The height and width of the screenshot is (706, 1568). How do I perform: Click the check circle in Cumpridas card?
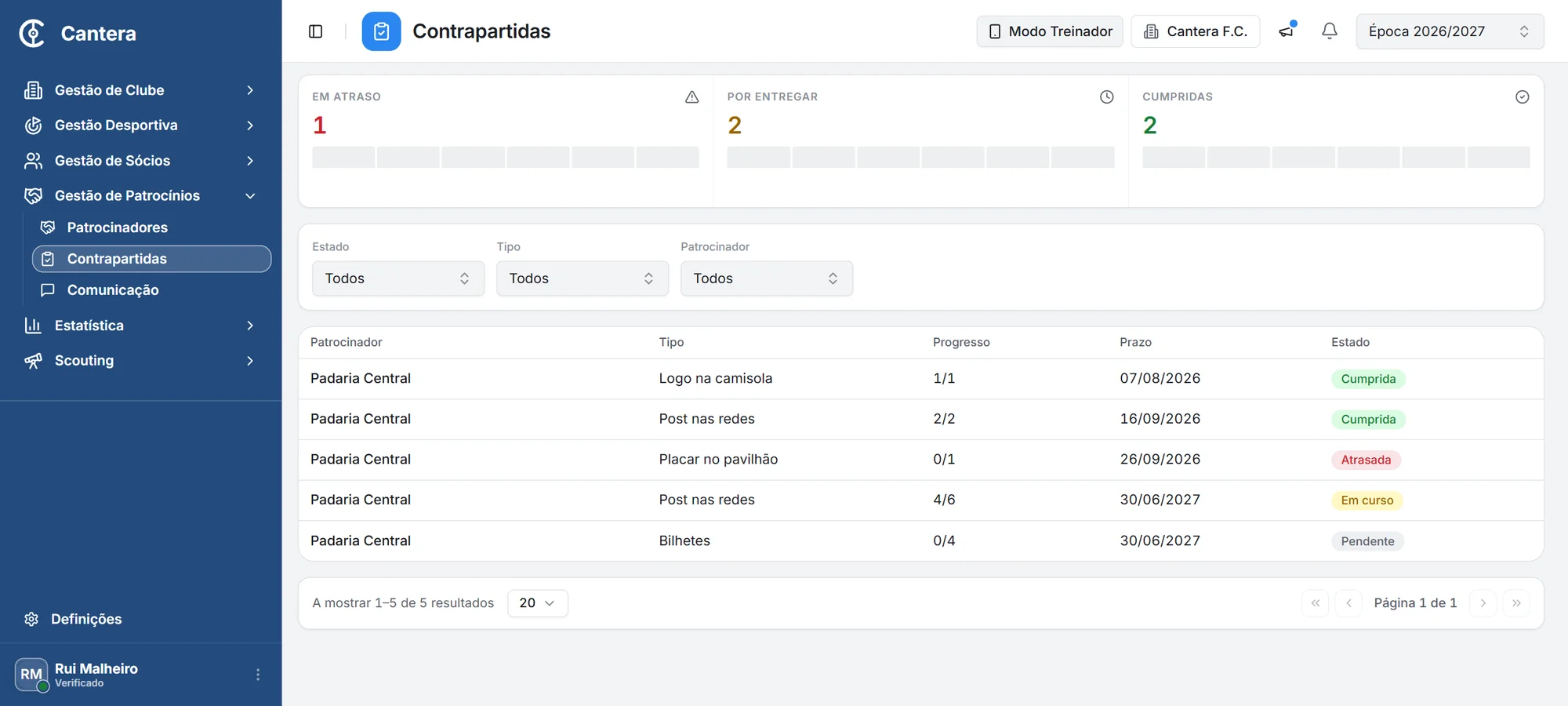click(1522, 96)
